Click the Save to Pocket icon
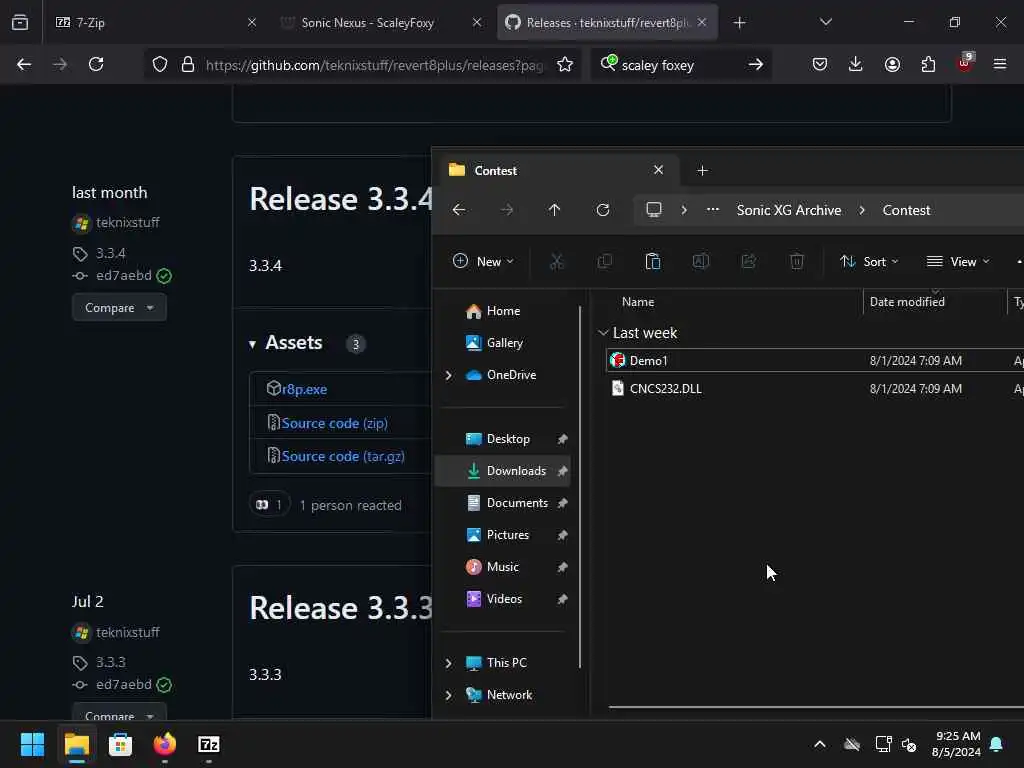The image size is (1024, 768). click(x=820, y=64)
